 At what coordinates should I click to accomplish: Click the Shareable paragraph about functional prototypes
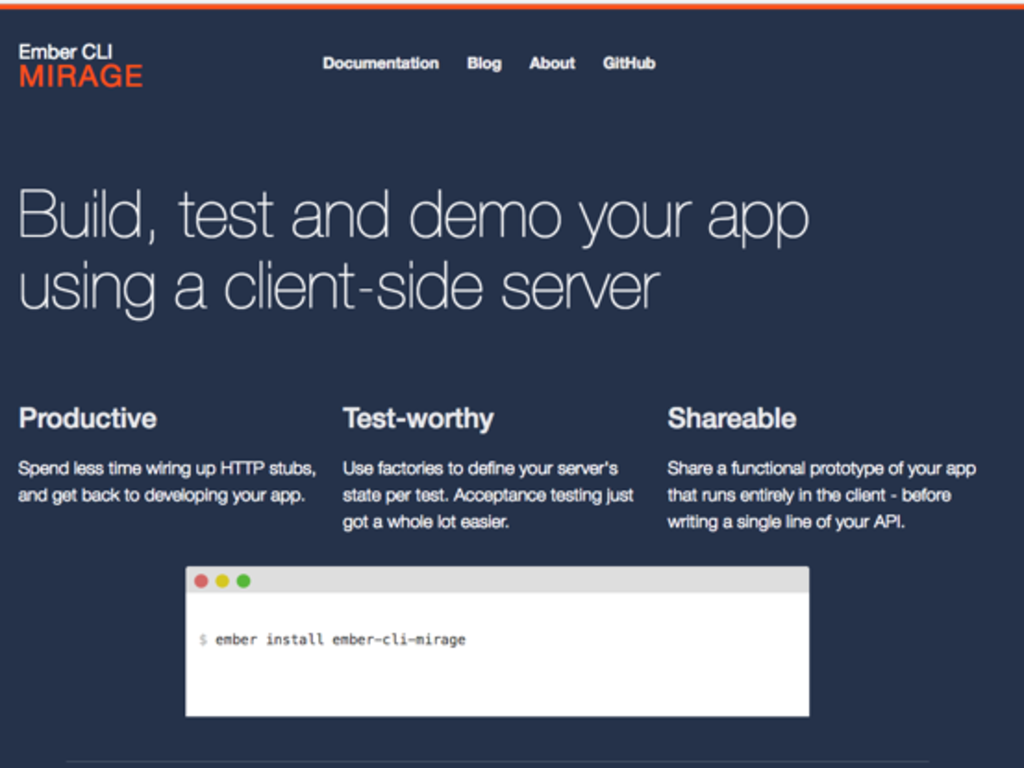tap(822, 494)
